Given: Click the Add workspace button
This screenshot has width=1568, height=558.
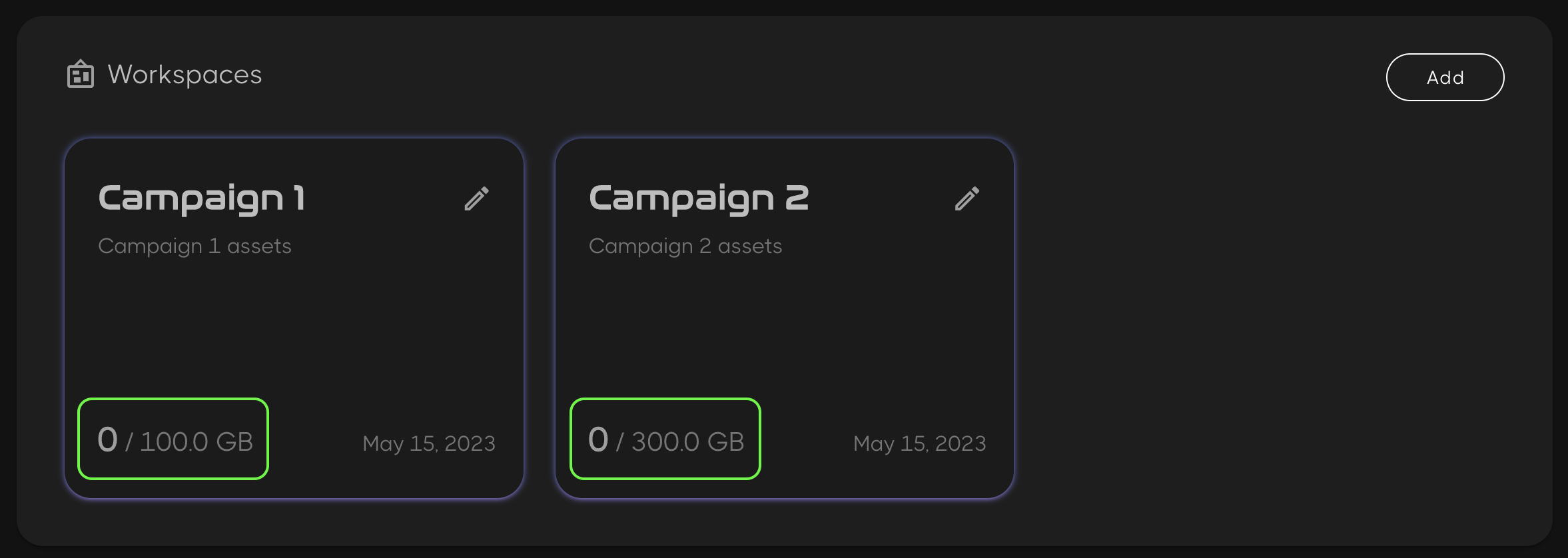Looking at the screenshot, I should [1445, 77].
